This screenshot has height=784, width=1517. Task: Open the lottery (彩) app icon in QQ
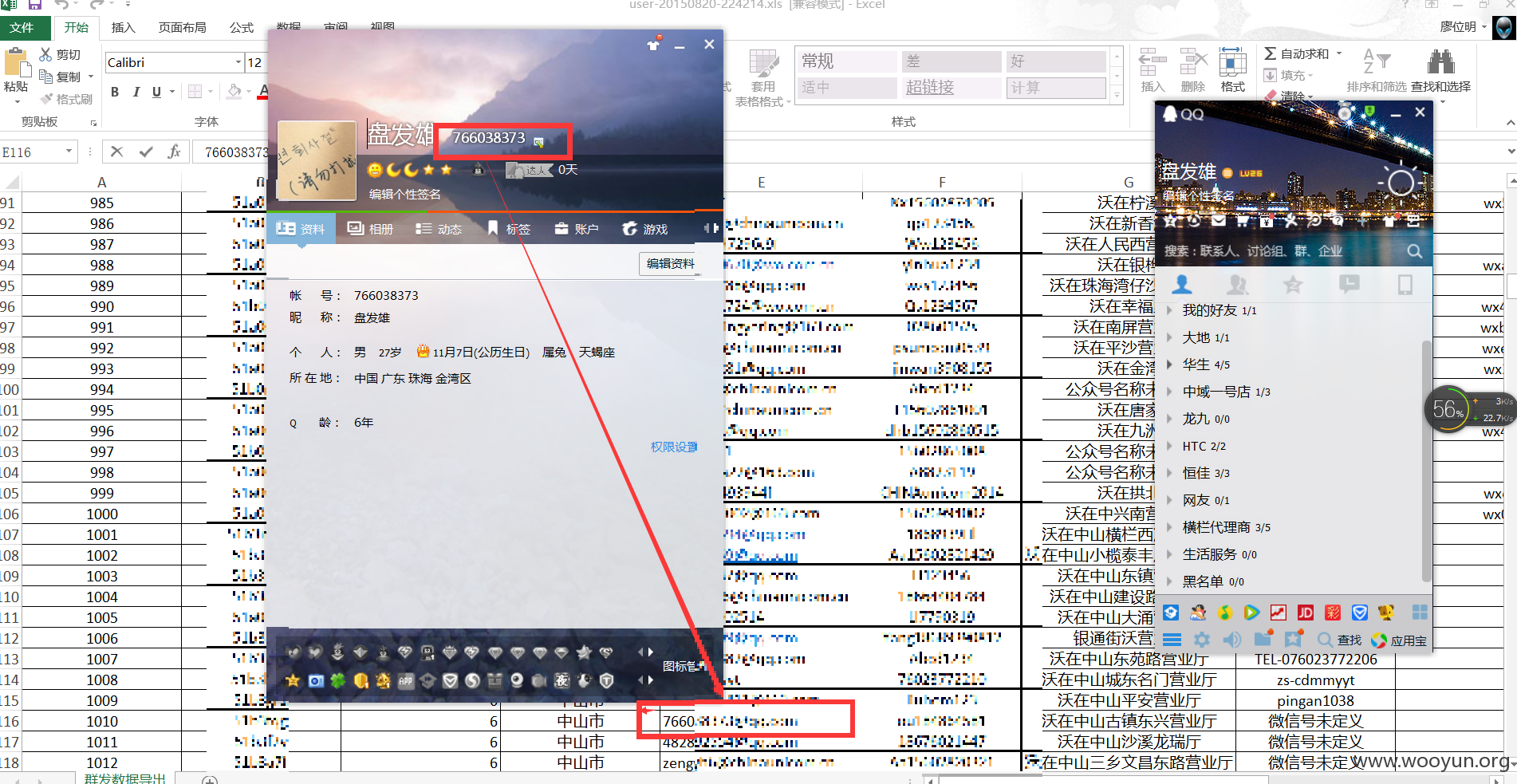tap(1333, 613)
